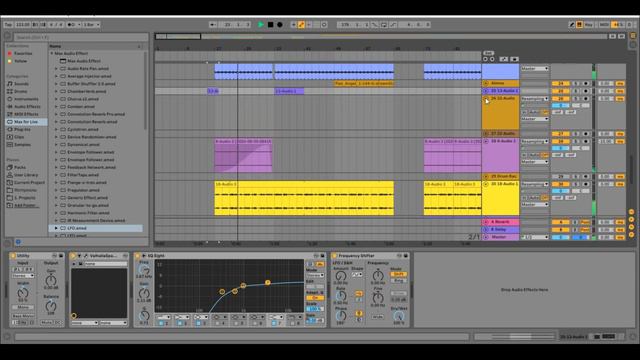
Task: Toggle EQ Eight Adaptive Q On button
Action: click(x=315, y=298)
